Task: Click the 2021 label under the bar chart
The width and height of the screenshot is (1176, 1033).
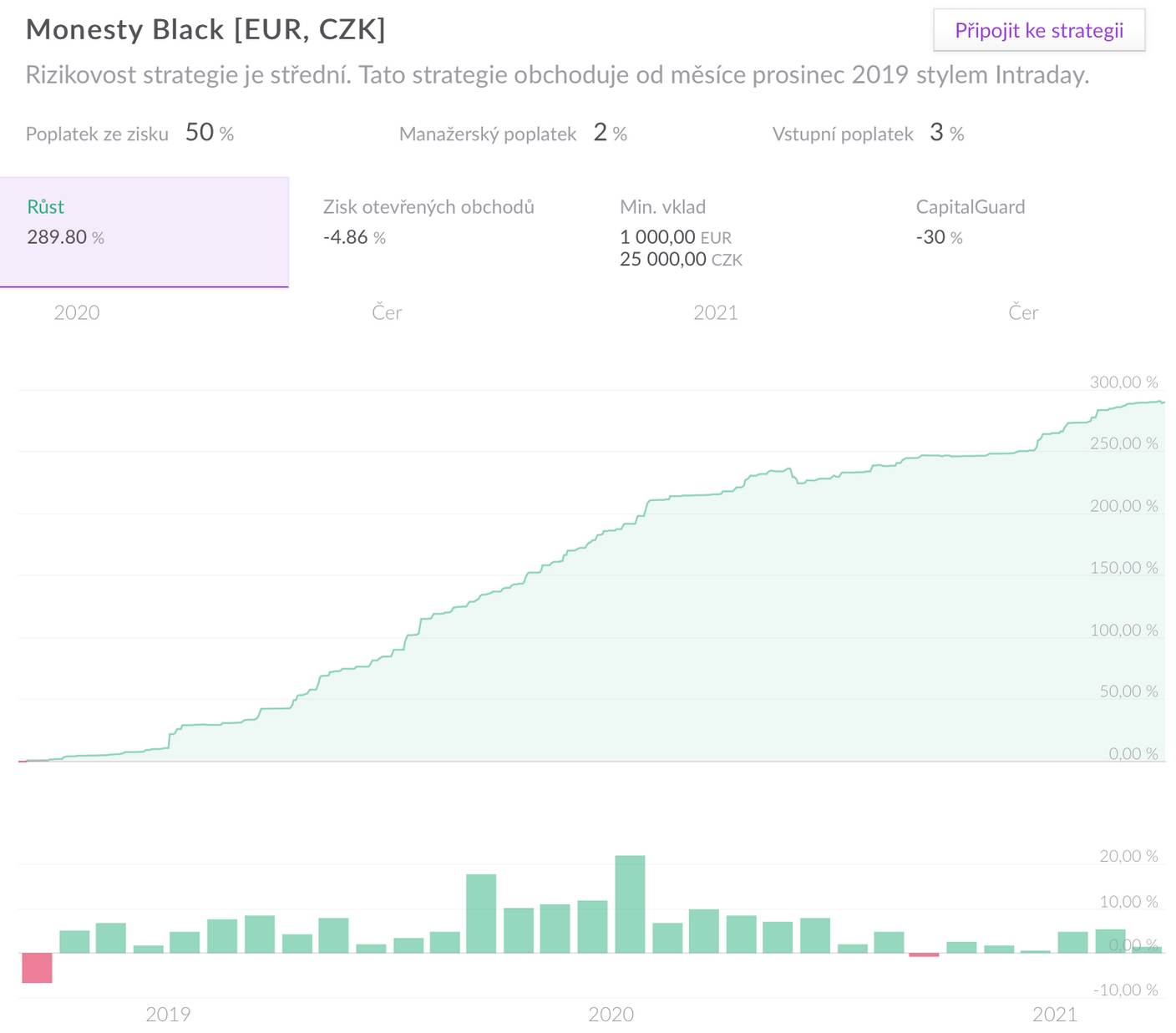Action: [x=1055, y=1015]
